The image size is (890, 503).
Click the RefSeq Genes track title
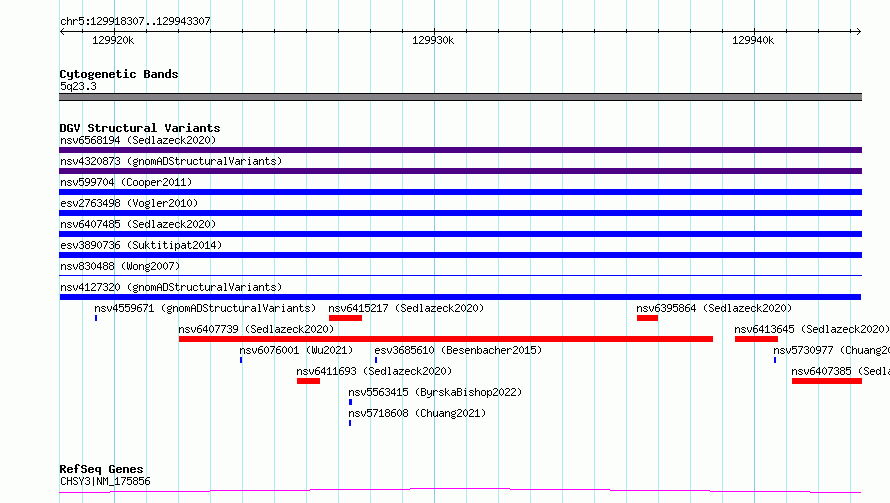pyautogui.click(x=101, y=469)
